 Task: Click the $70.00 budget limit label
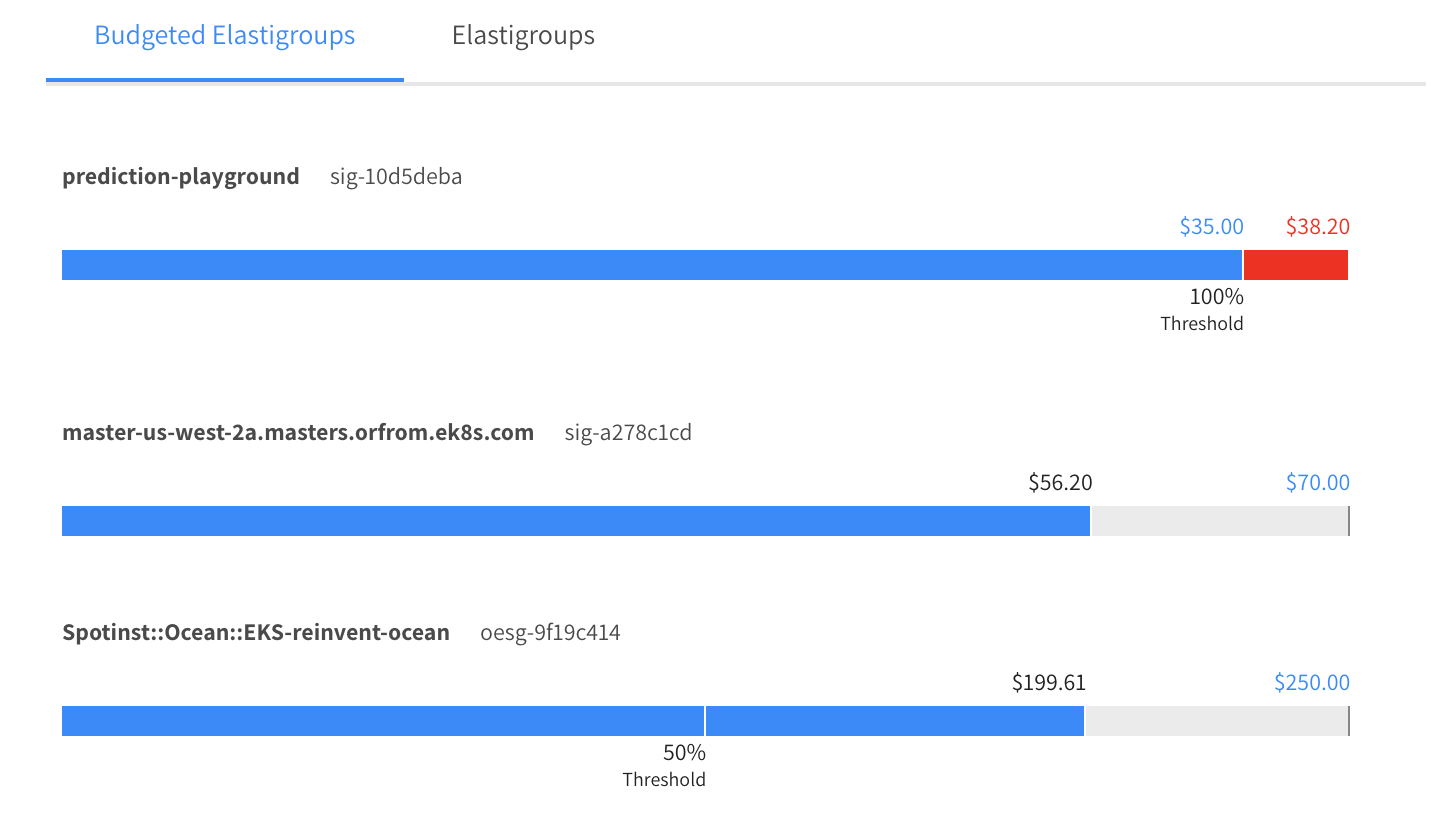tap(1317, 484)
